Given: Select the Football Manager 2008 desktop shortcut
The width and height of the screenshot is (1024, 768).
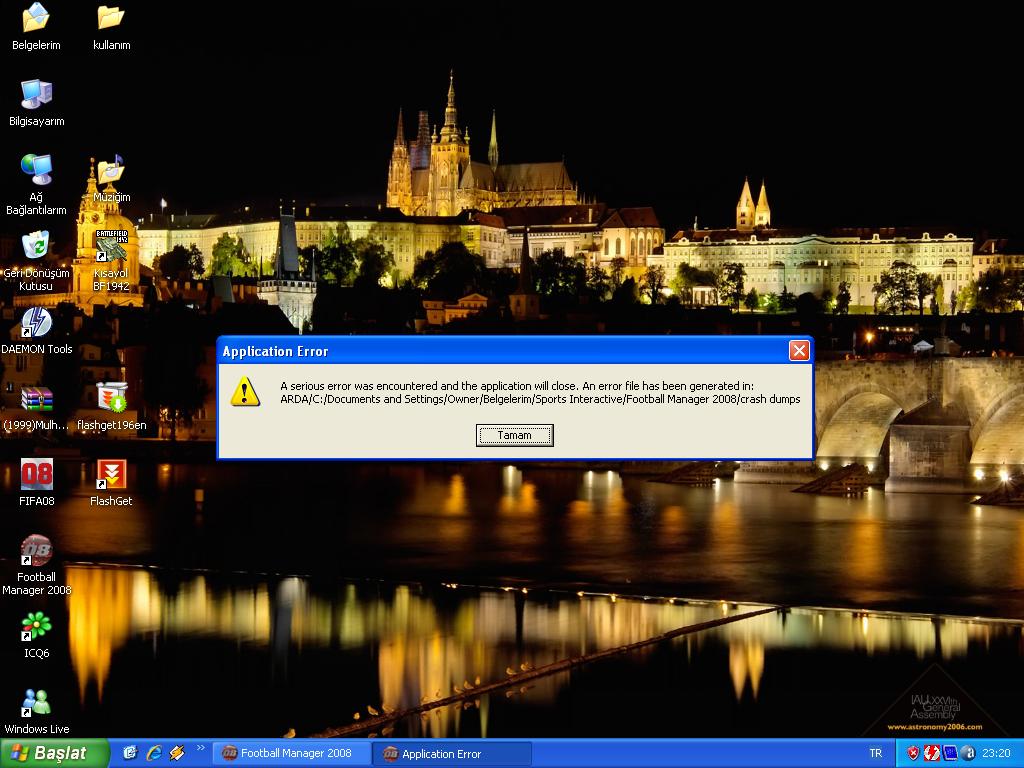Looking at the screenshot, I should (36, 552).
